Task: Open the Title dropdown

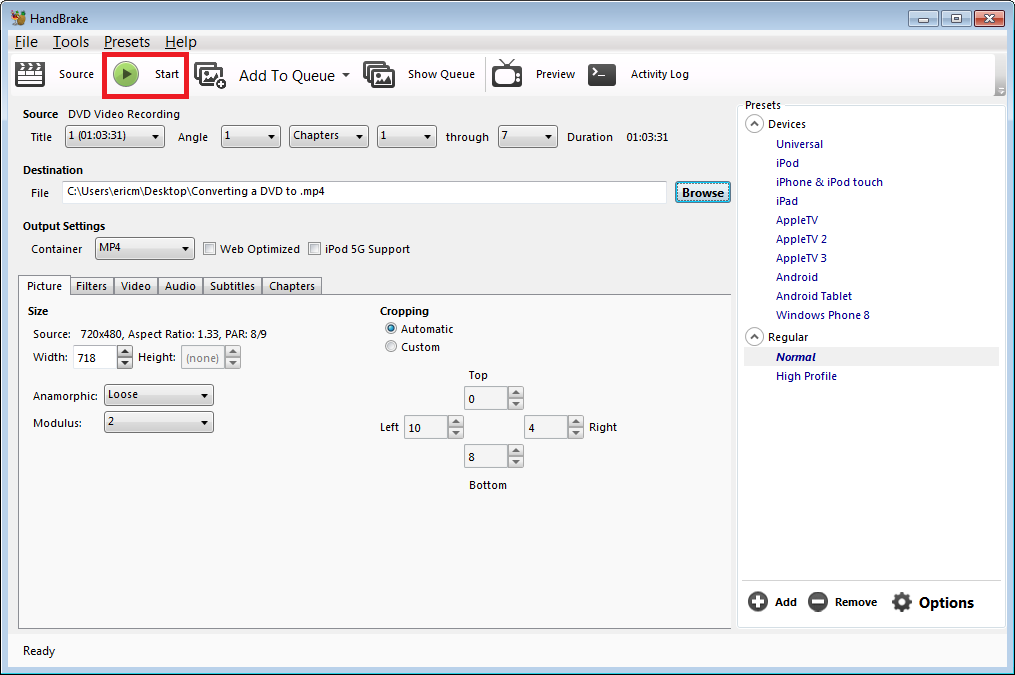Action: (x=115, y=137)
